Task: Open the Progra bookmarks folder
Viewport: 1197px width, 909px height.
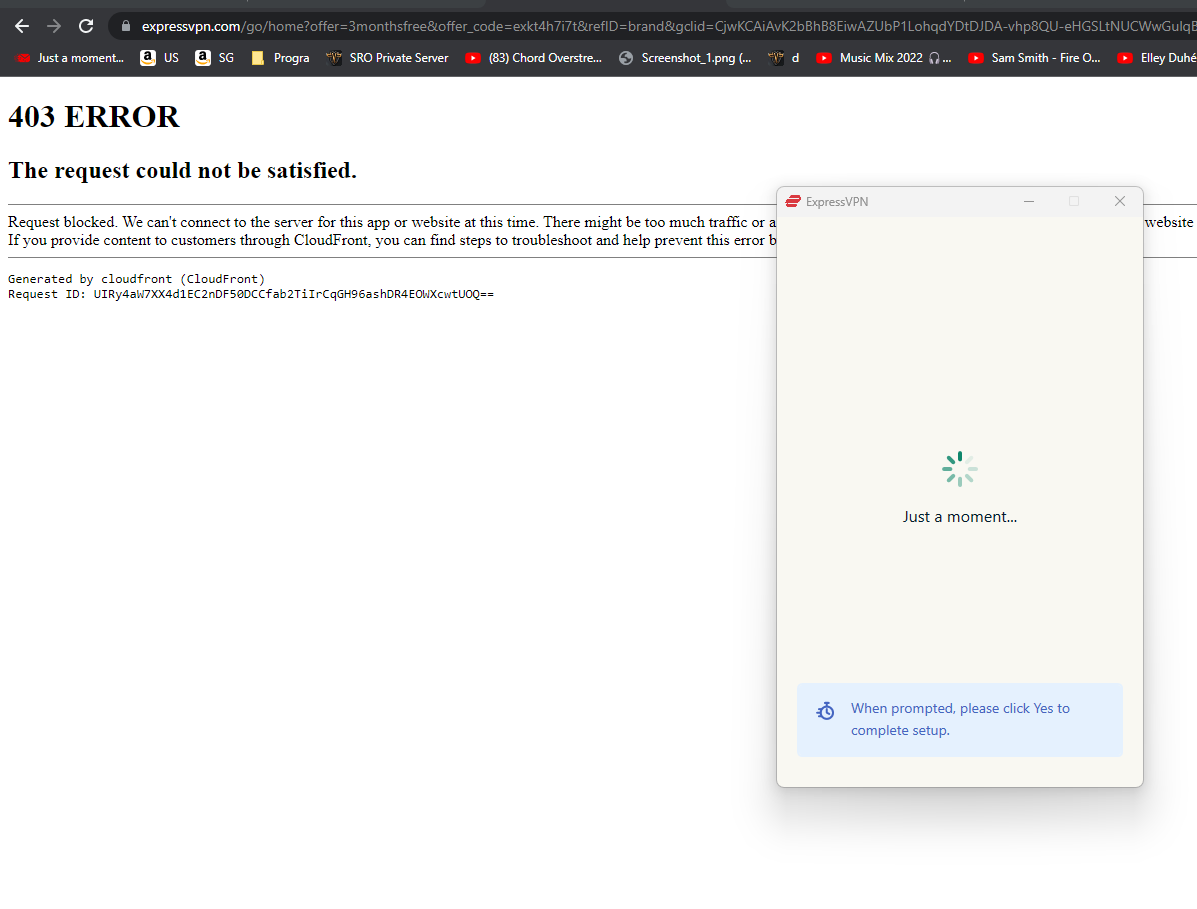Action: 279,58
